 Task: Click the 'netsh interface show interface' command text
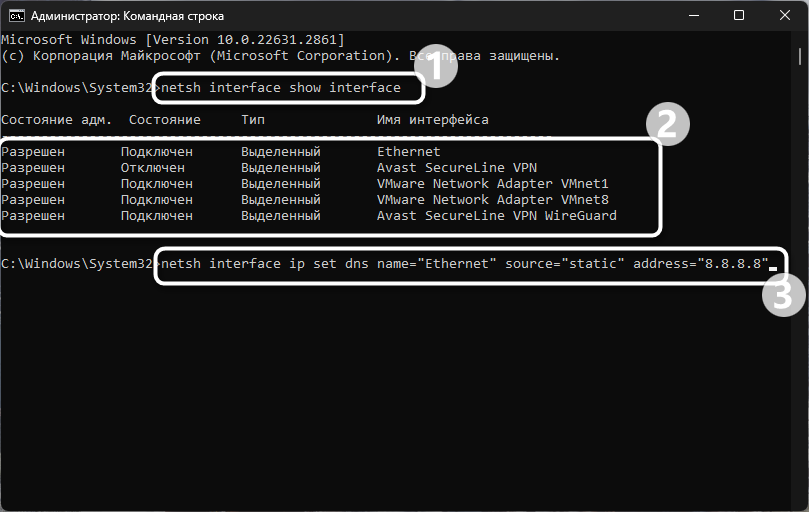coord(281,88)
